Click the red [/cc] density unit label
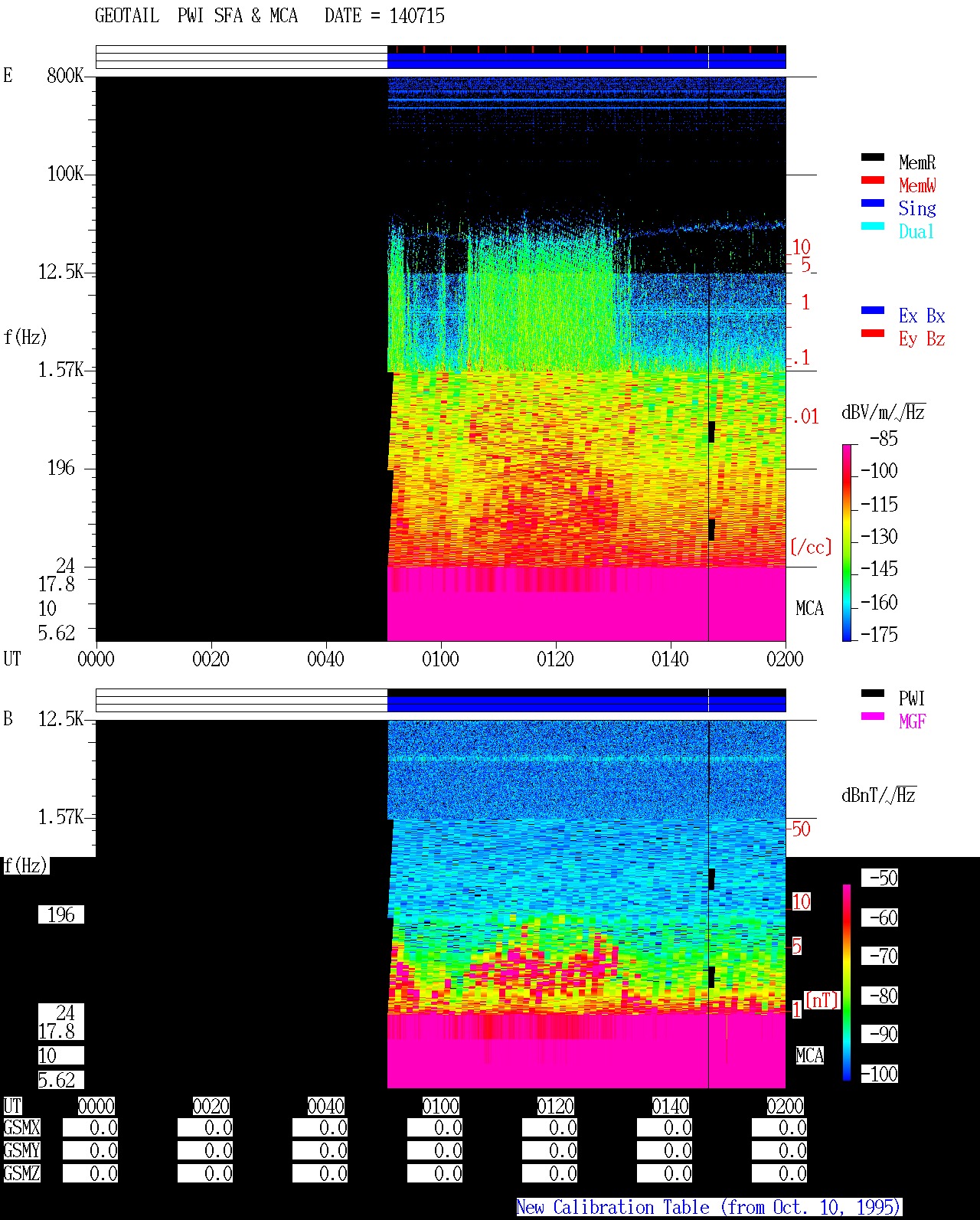 tap(811, 548)
